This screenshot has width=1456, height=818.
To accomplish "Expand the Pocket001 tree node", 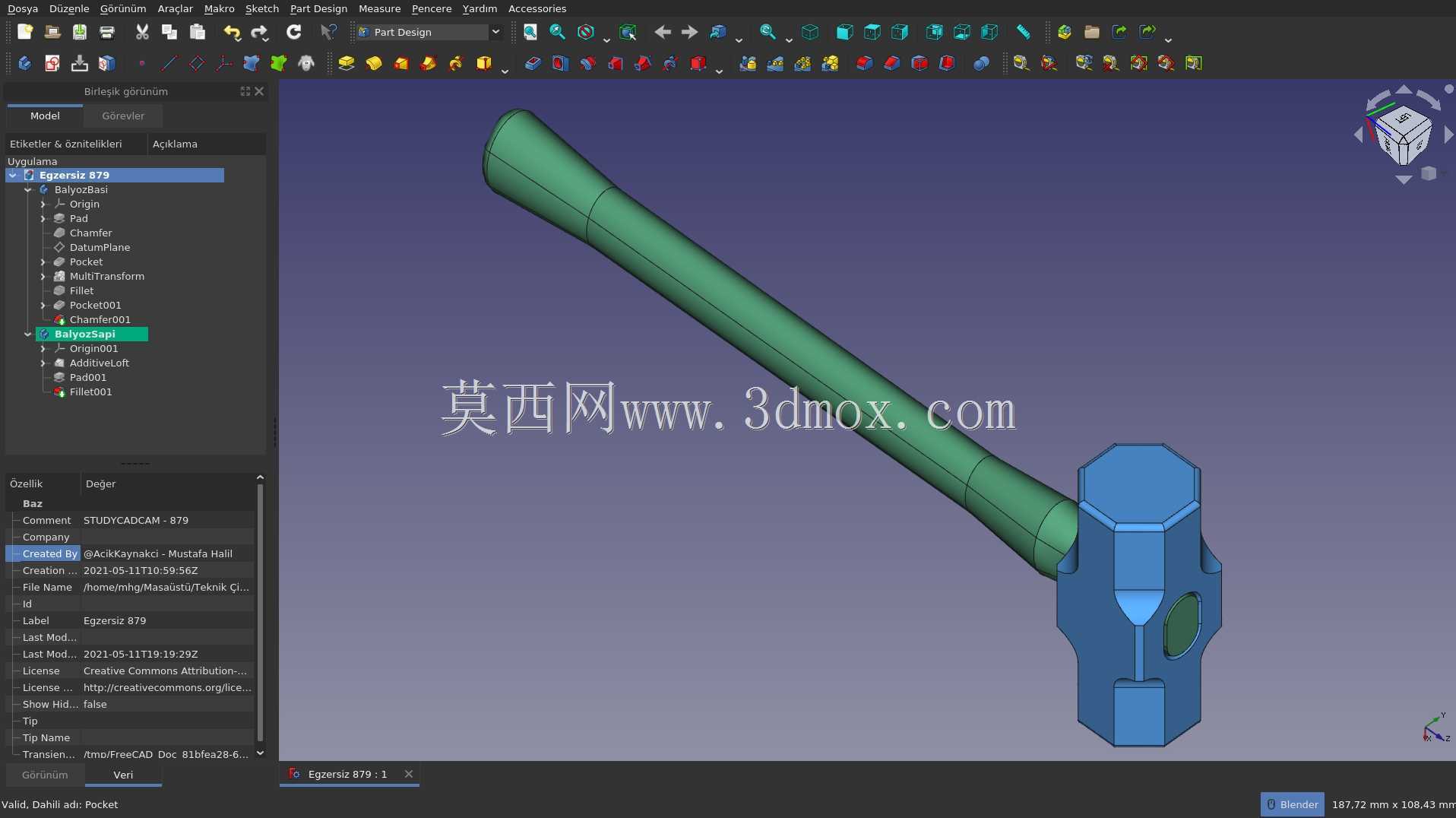I will 43,305.
